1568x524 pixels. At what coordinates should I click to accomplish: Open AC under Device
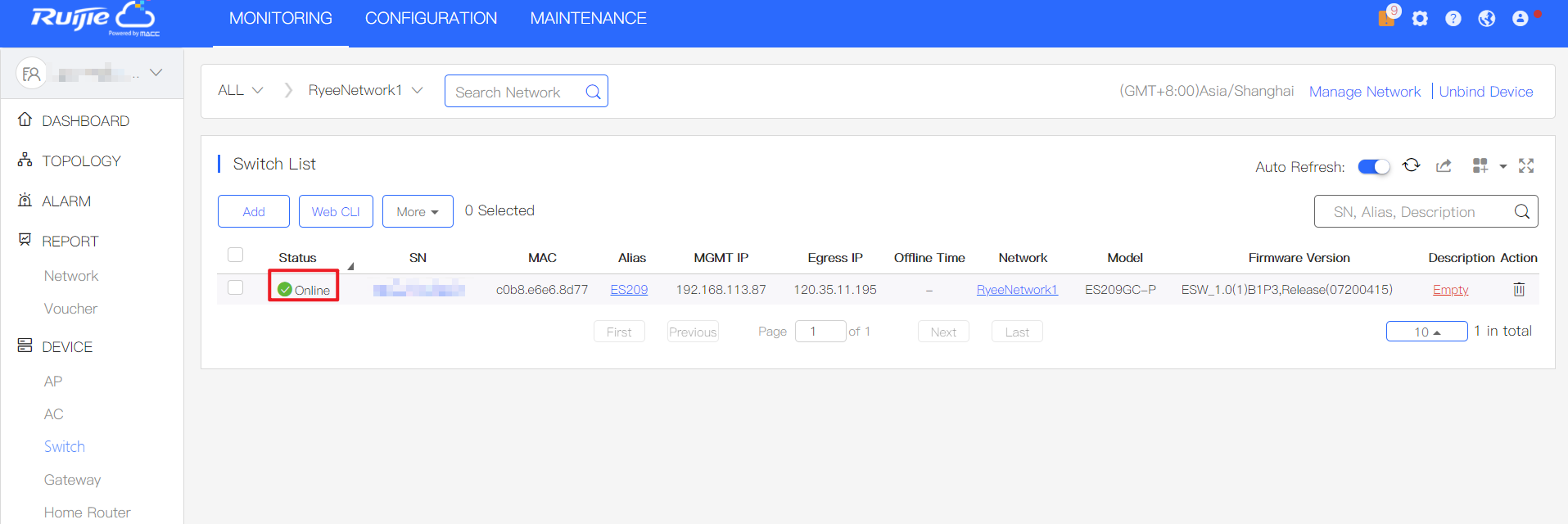coord(53,414)
